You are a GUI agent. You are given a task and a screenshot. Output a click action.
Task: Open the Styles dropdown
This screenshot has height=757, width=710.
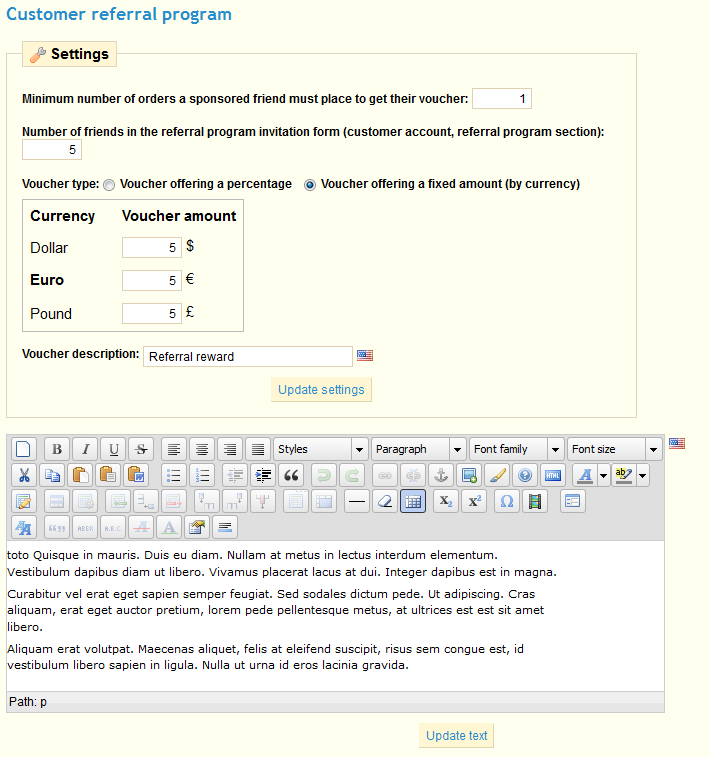(x=320, y=449)
